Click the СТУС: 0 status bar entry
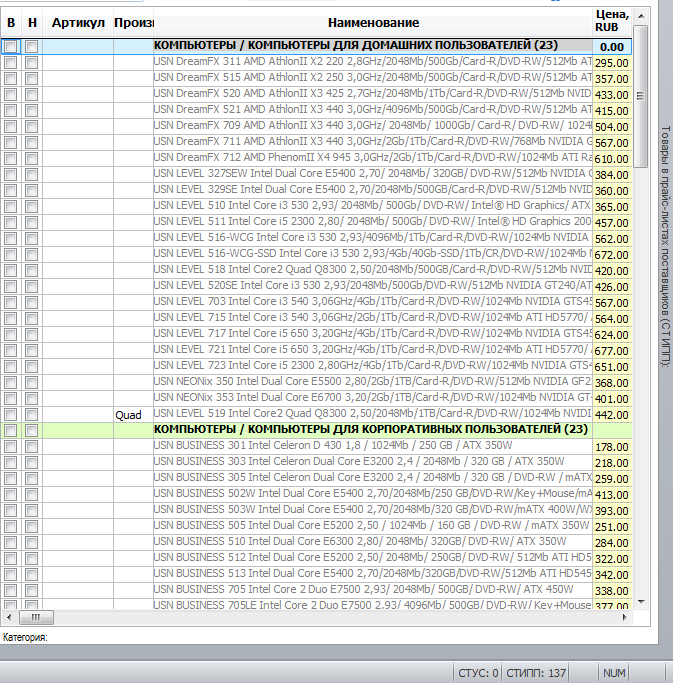 (x=478, y=673)
